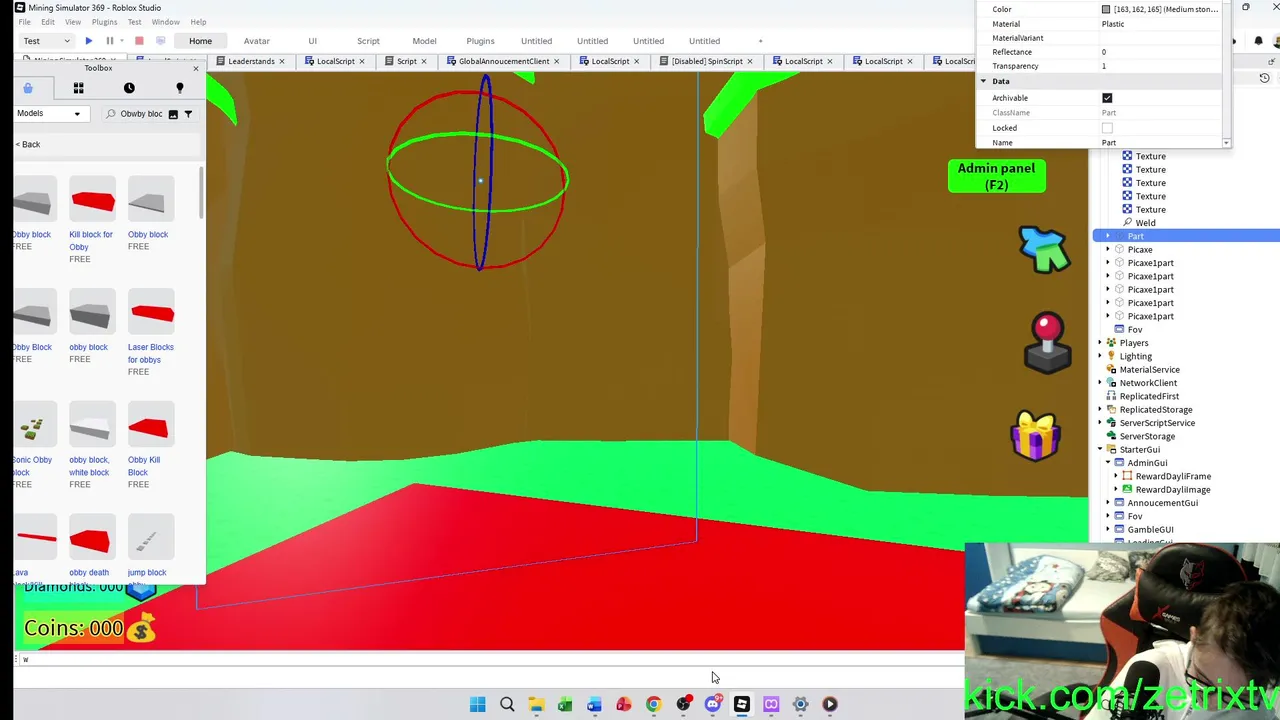Image resolution: width=1280 pixels, height=720 pixels.
Task: Open the GlobalAnnoucementClient script tab
Action: (503, 61)
